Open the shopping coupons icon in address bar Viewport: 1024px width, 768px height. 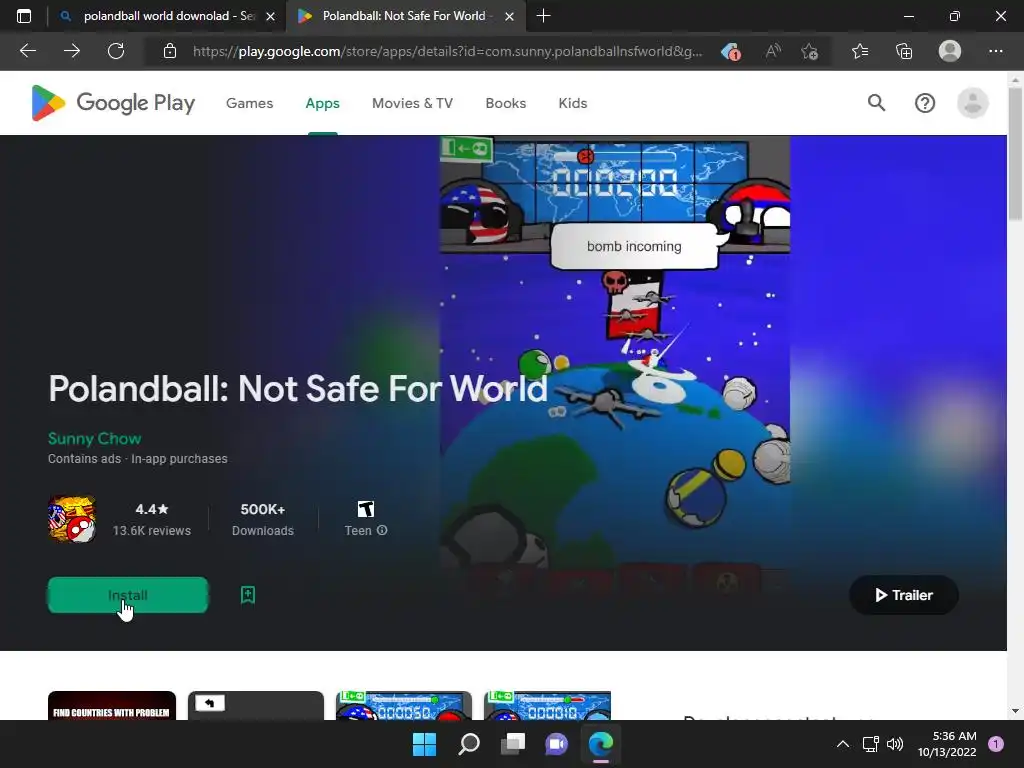pos(731,51)
